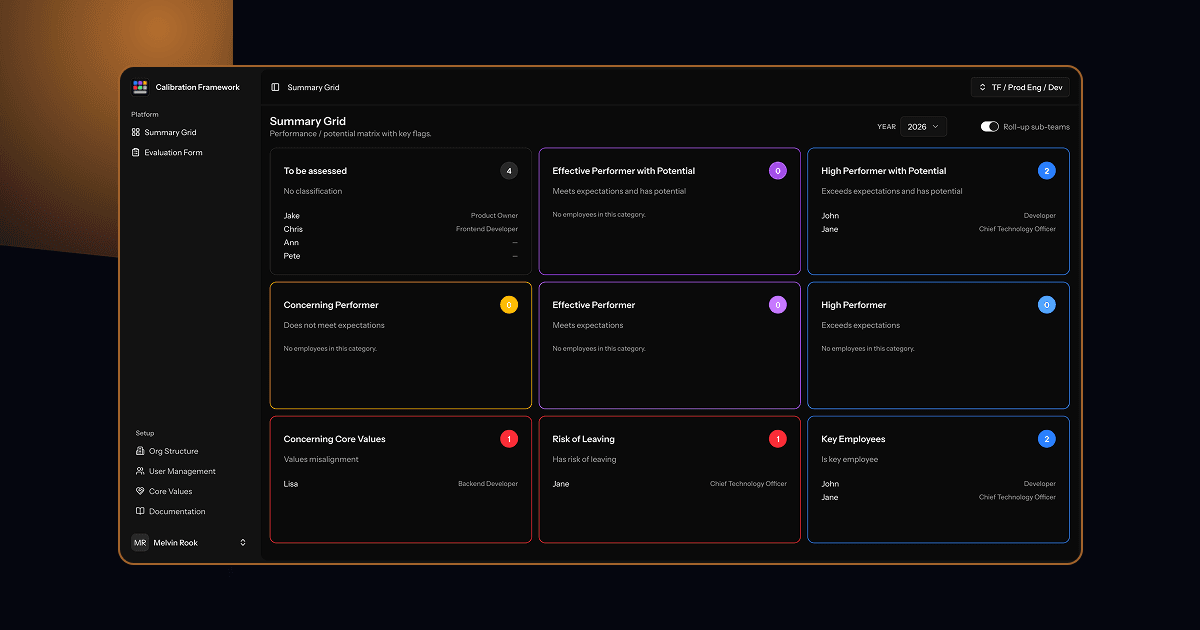Screen dimensions: 1200x630
Task: Click the MR avatar for Melvin Rook
Action: point(139,542)
